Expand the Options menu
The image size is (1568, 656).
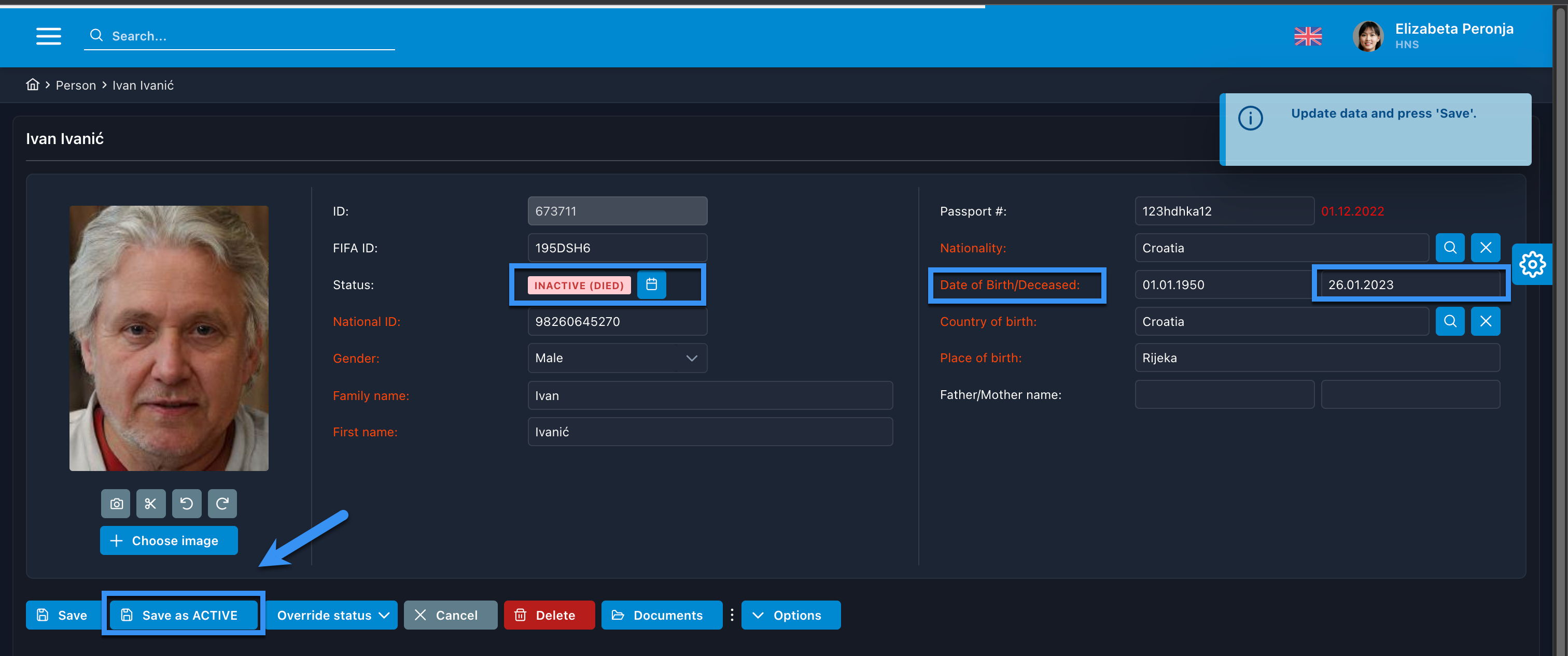click(790, 615)
